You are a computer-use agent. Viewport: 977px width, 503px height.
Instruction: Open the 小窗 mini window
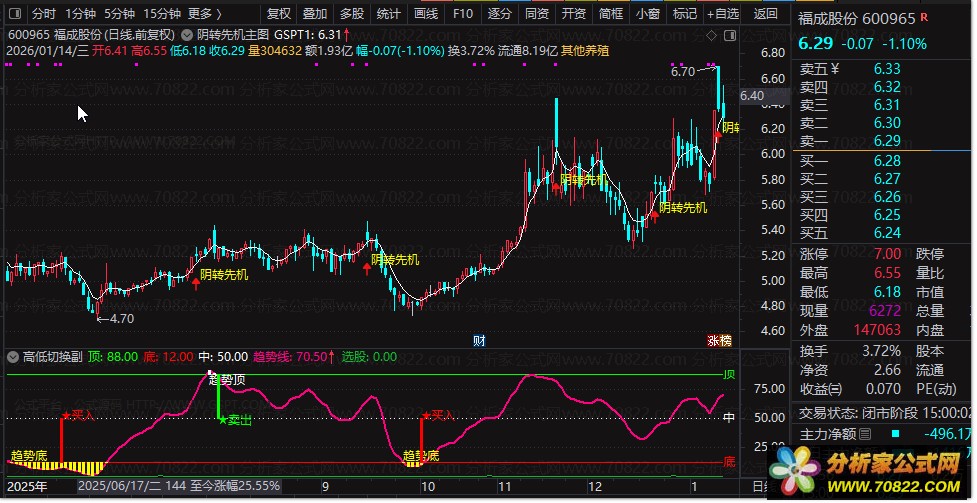pos(648,13)
